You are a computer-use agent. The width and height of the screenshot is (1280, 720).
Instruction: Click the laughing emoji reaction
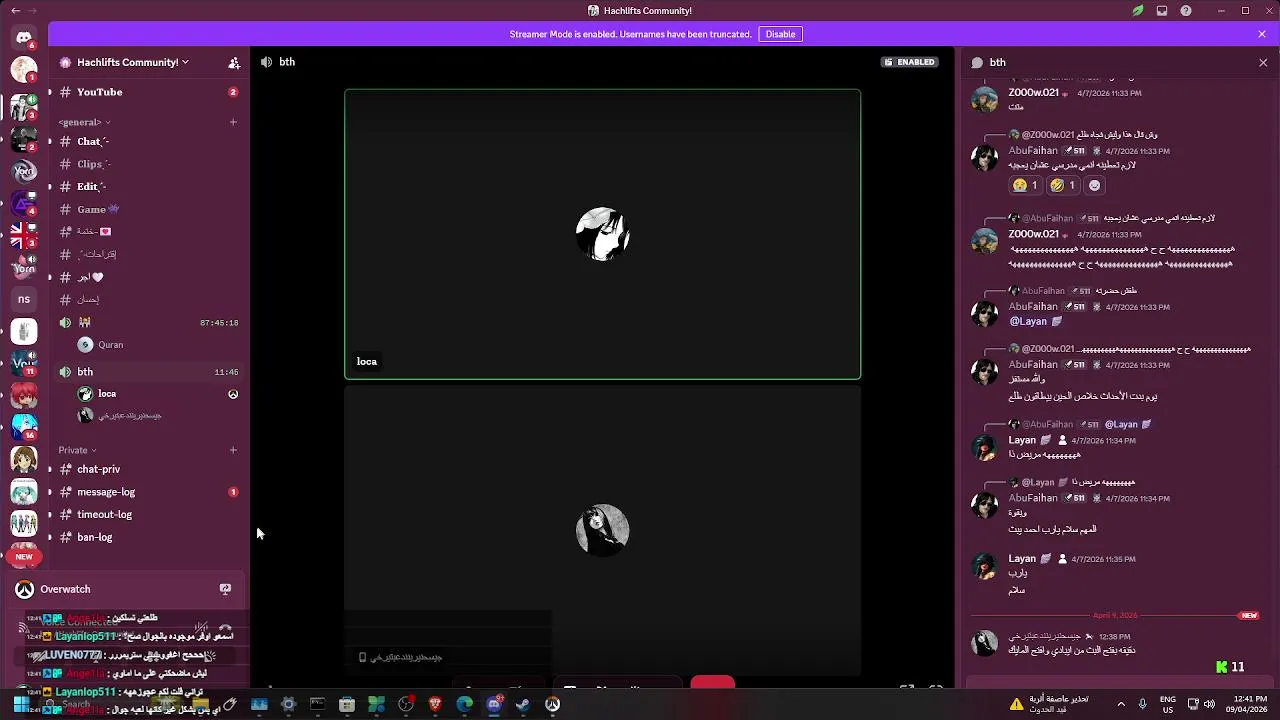1062,185
